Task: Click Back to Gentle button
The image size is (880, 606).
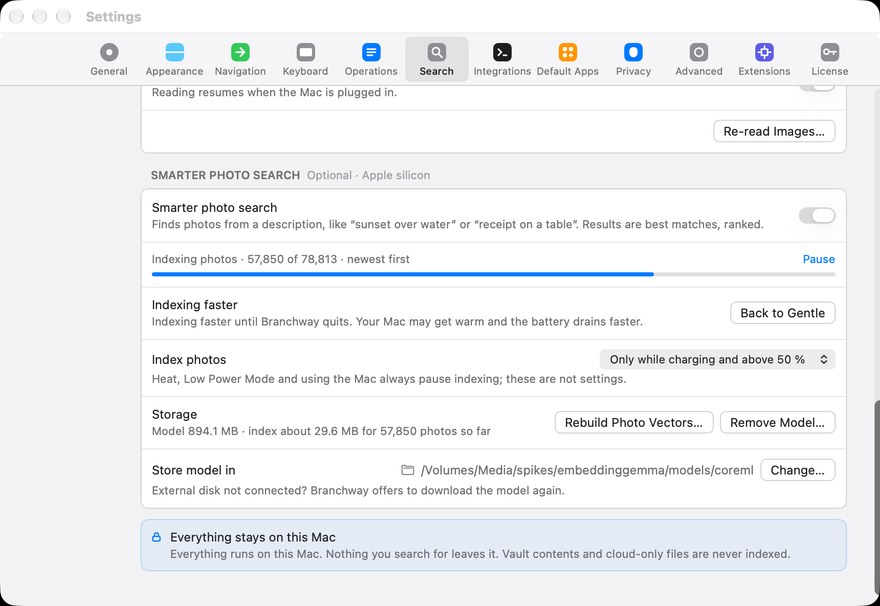Action: click(782, 313)
